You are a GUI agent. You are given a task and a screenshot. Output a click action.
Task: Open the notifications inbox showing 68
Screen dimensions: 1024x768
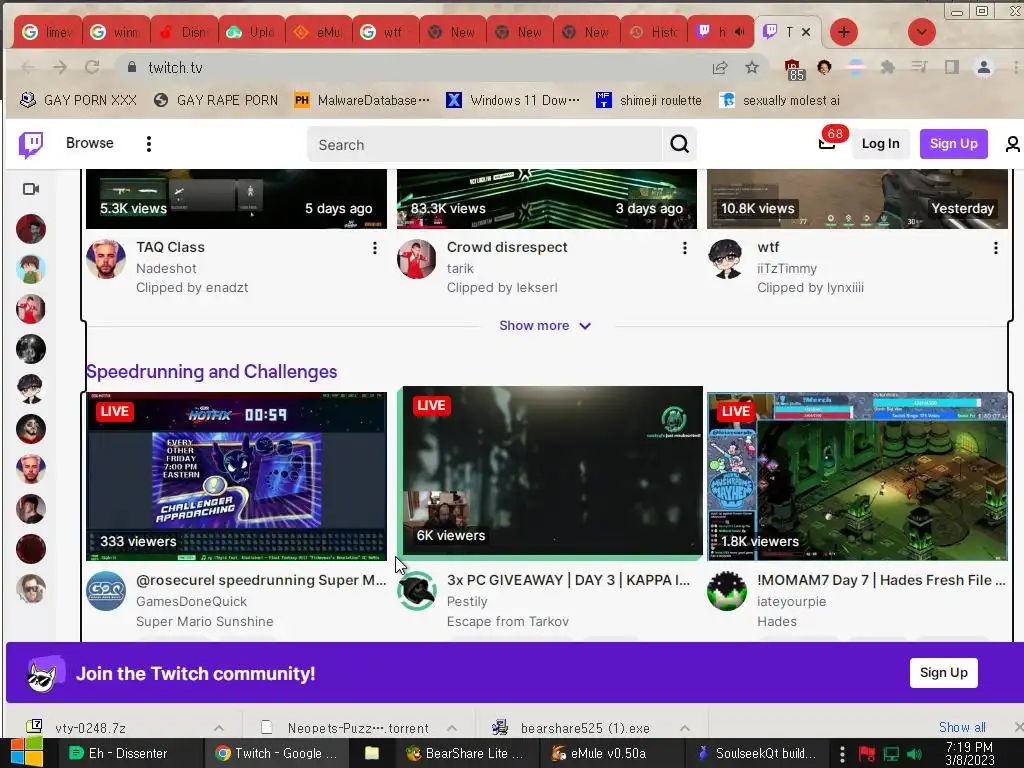click(827, 144)
